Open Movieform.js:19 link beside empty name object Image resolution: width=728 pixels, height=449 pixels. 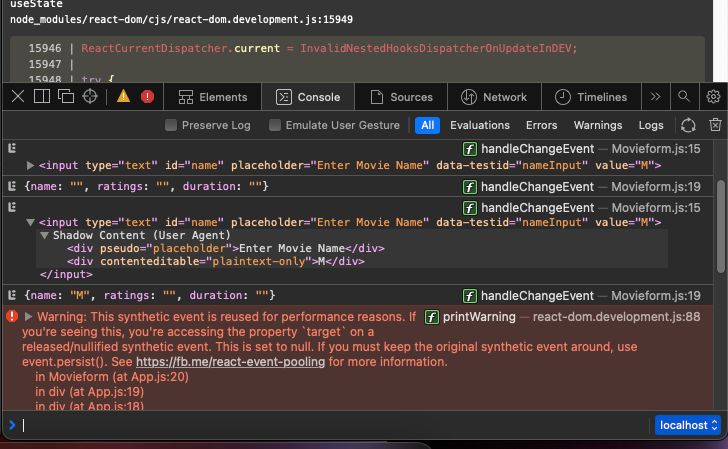pyautogui.click(x=656, y=187)
